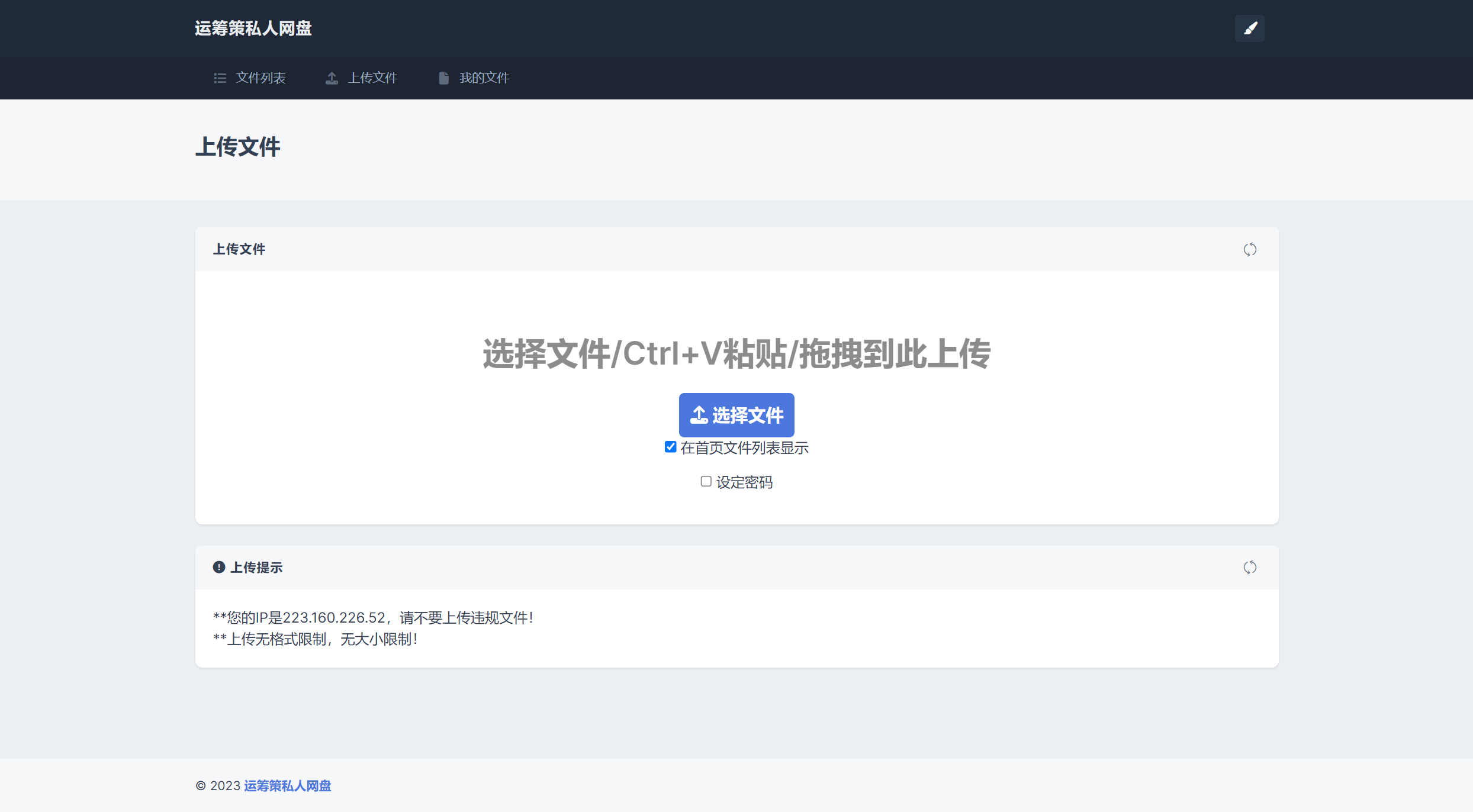The height and width of the screenshot is (812, 1473).
Task: Click the list icon beside 文件列表
Action: tap(220, 78)
